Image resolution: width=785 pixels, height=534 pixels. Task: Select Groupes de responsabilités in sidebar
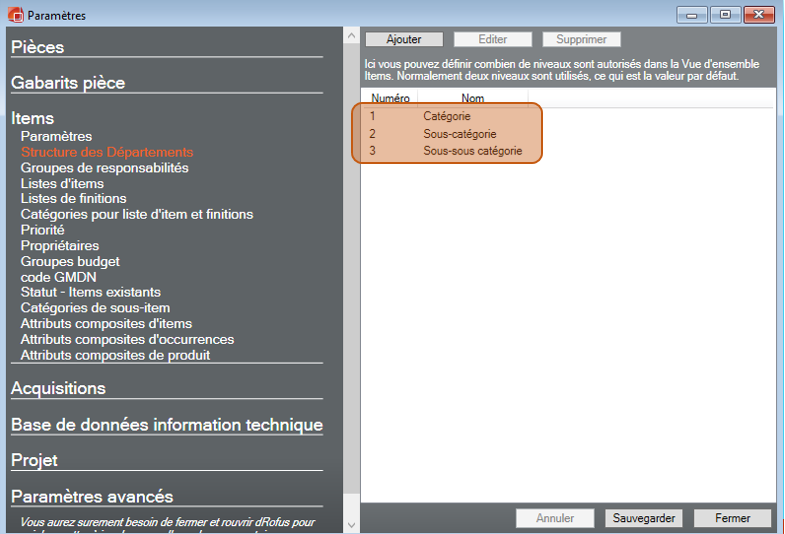(104, 168)
